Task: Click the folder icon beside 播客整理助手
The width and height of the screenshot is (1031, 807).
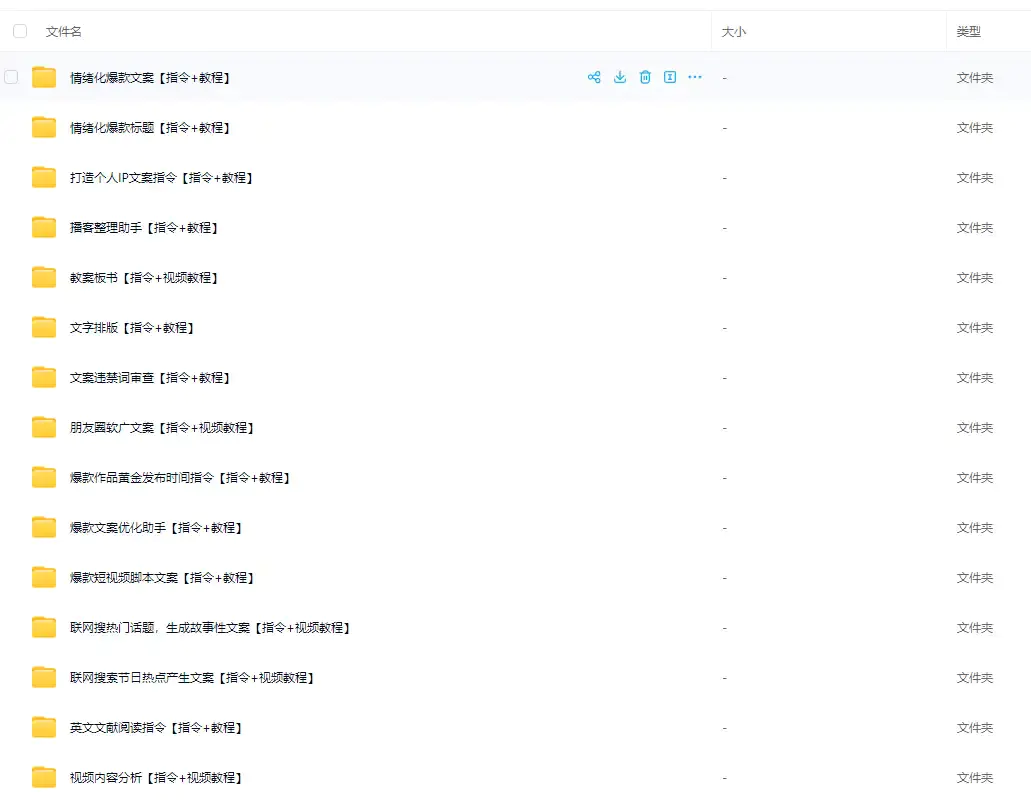Action: 44,227
